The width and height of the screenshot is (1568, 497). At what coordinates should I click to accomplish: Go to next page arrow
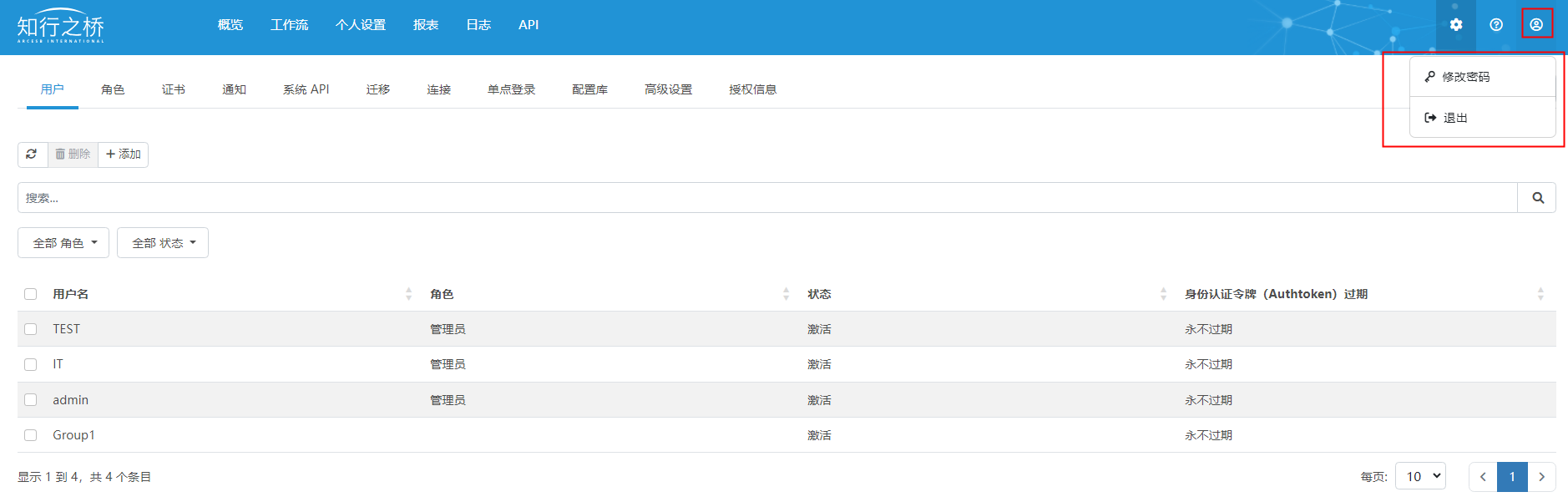click(1541, 476)
